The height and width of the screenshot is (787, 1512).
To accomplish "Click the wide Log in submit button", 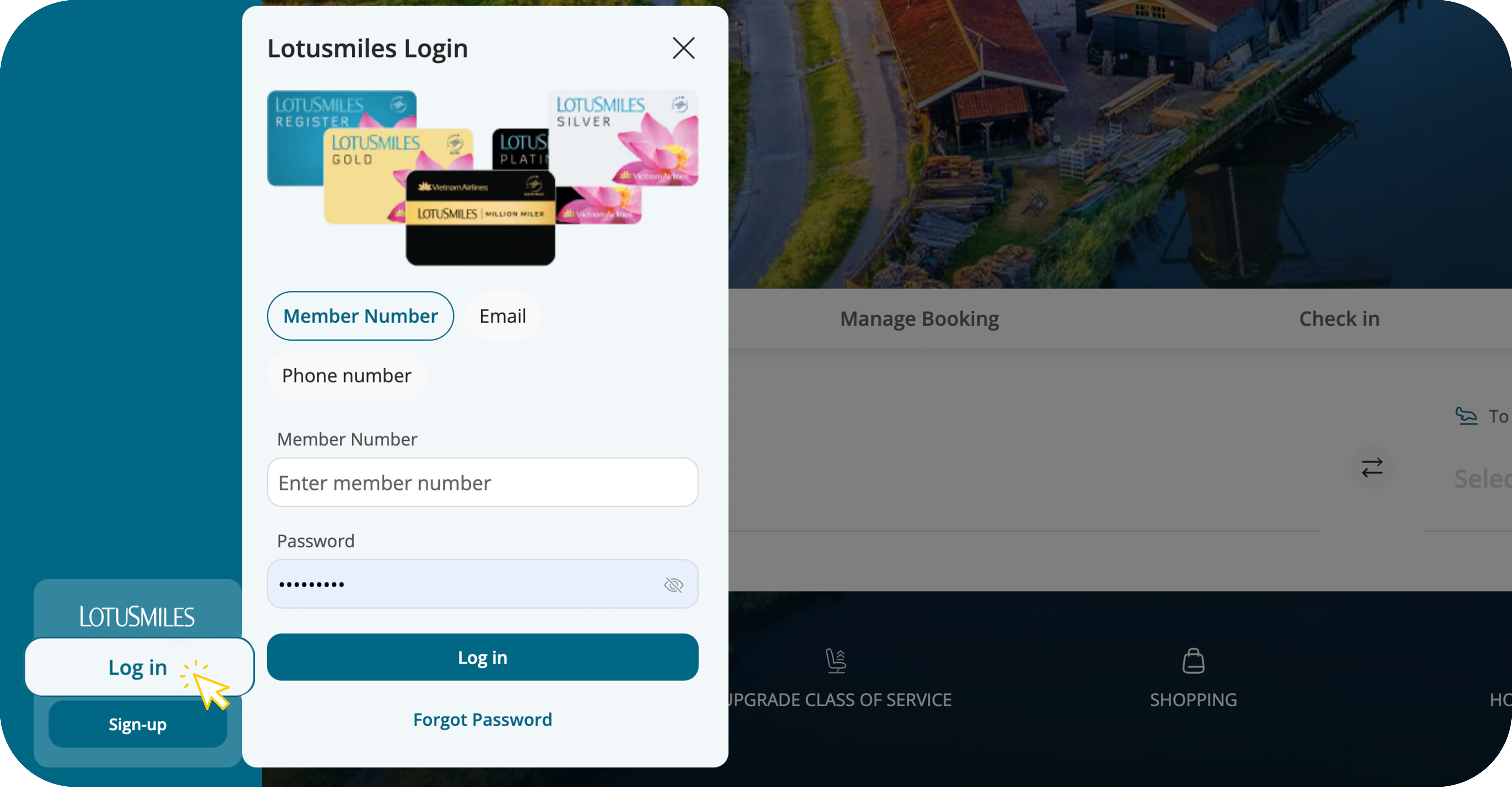I will [x=483, y=657].
